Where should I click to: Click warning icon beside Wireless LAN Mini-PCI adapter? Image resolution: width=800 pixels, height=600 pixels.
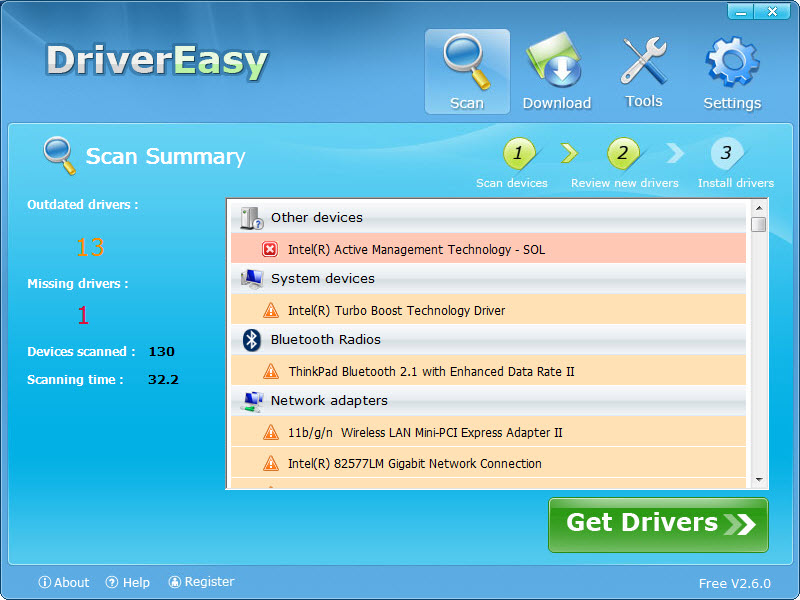pos(271,432)
